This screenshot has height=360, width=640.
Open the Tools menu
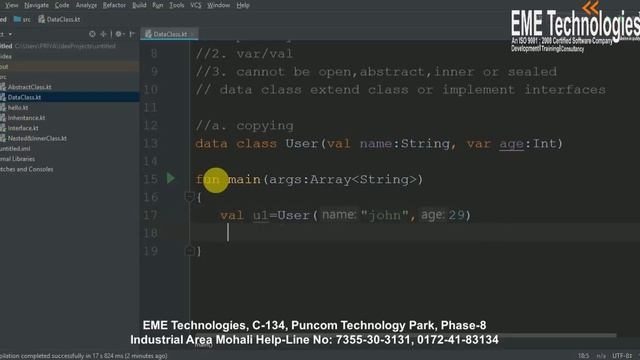[177, 5]
